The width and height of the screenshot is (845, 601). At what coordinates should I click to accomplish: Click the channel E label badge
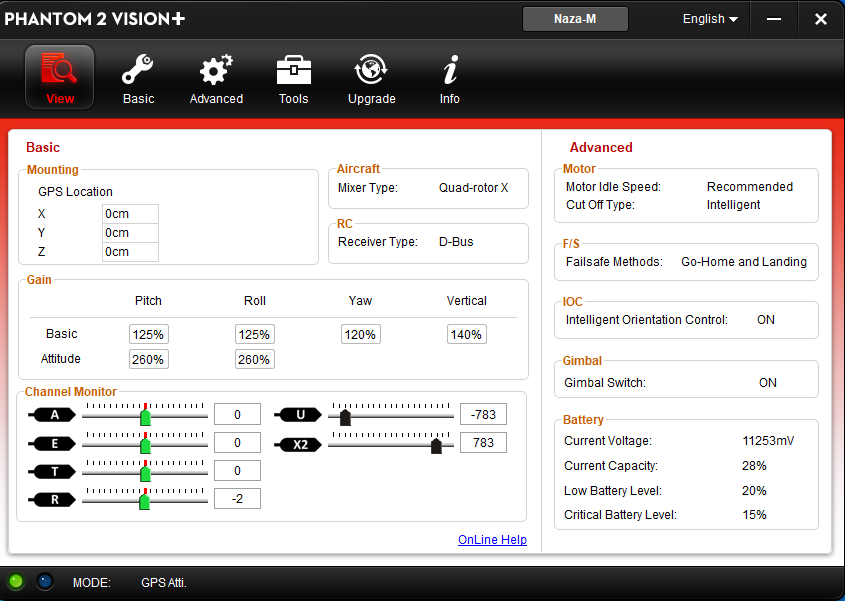pos(52,444)
